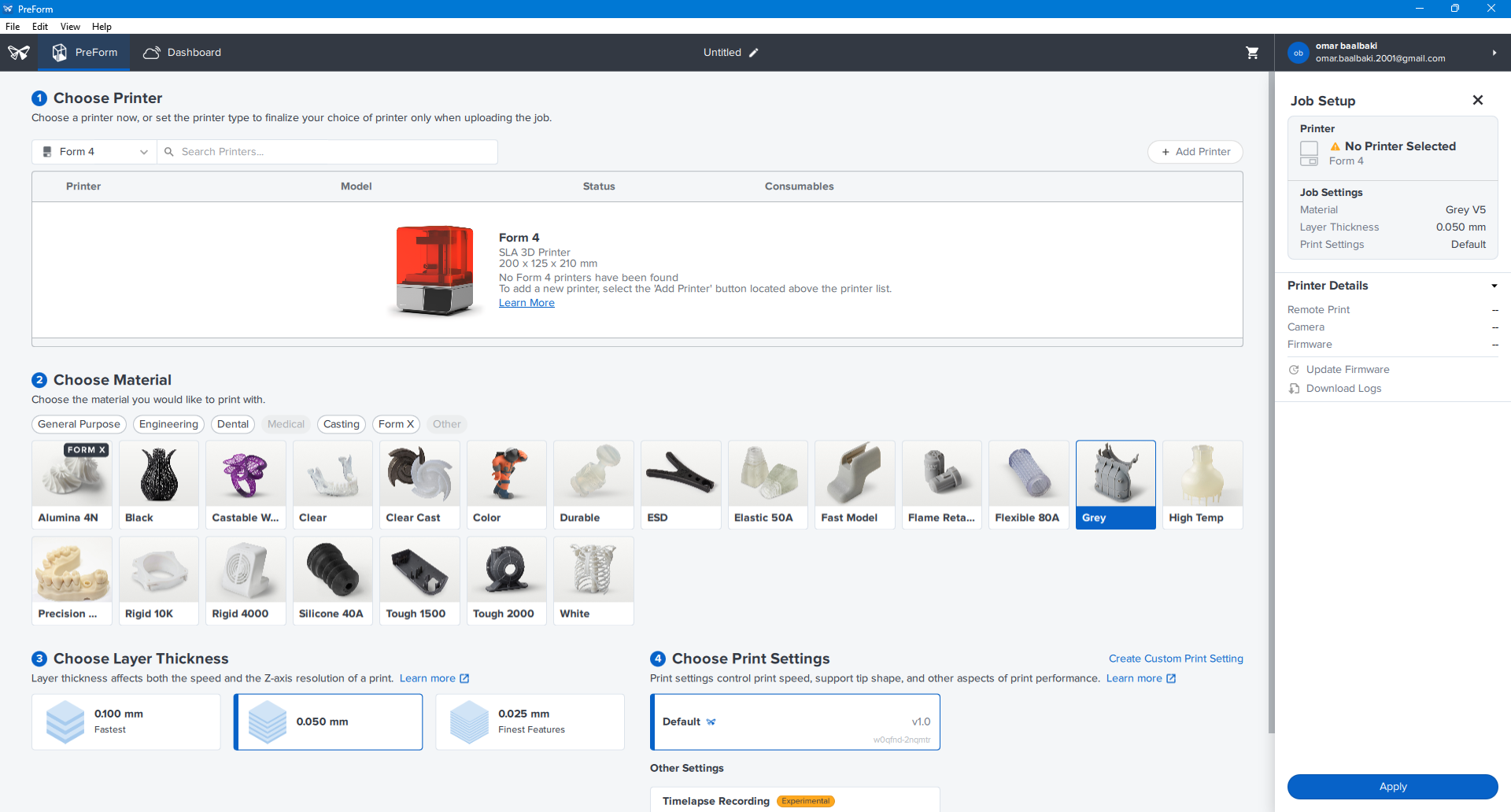Image resolution: width=1511 pixels, height=812 pixels.
Task: Select the Silicone 40A material
Action: coord(333,581)
